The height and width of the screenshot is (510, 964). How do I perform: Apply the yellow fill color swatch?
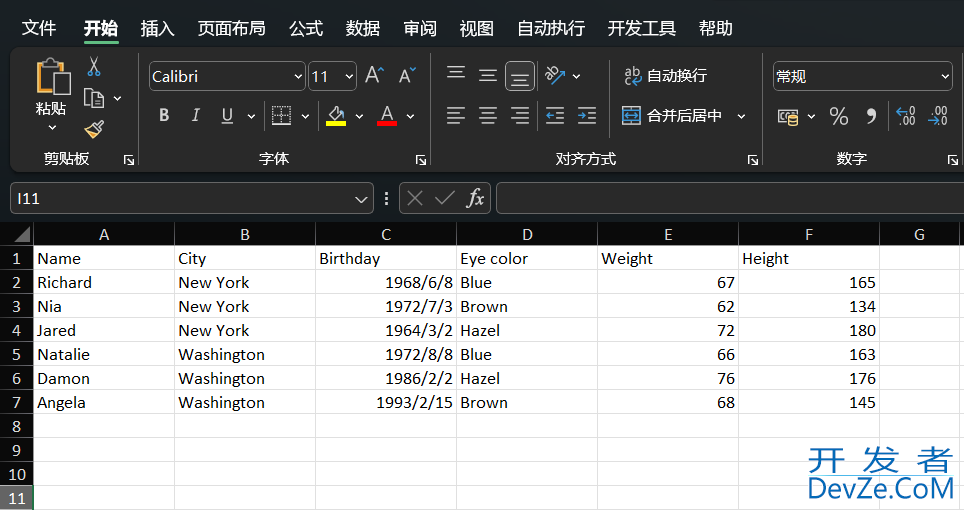[x=336, y=116]
